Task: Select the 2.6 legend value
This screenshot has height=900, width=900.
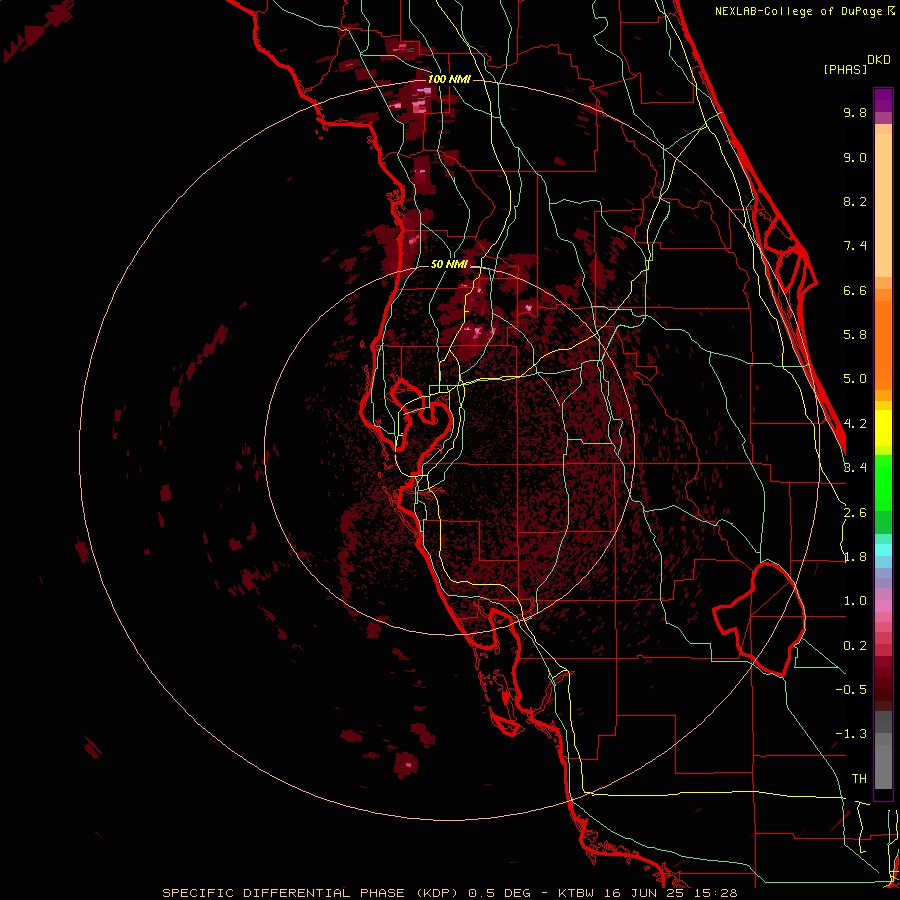Action: point(855,513)
